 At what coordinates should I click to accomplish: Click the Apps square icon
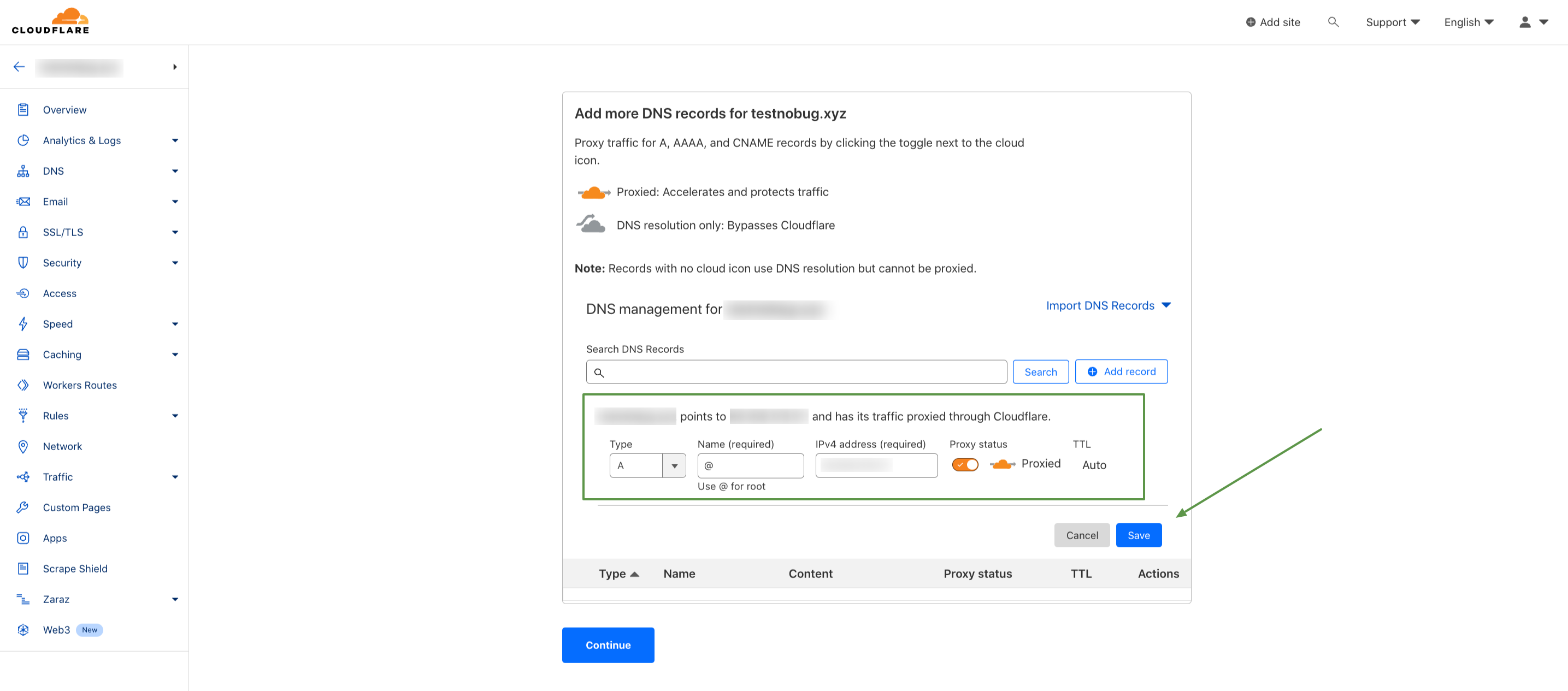[23, 538]
